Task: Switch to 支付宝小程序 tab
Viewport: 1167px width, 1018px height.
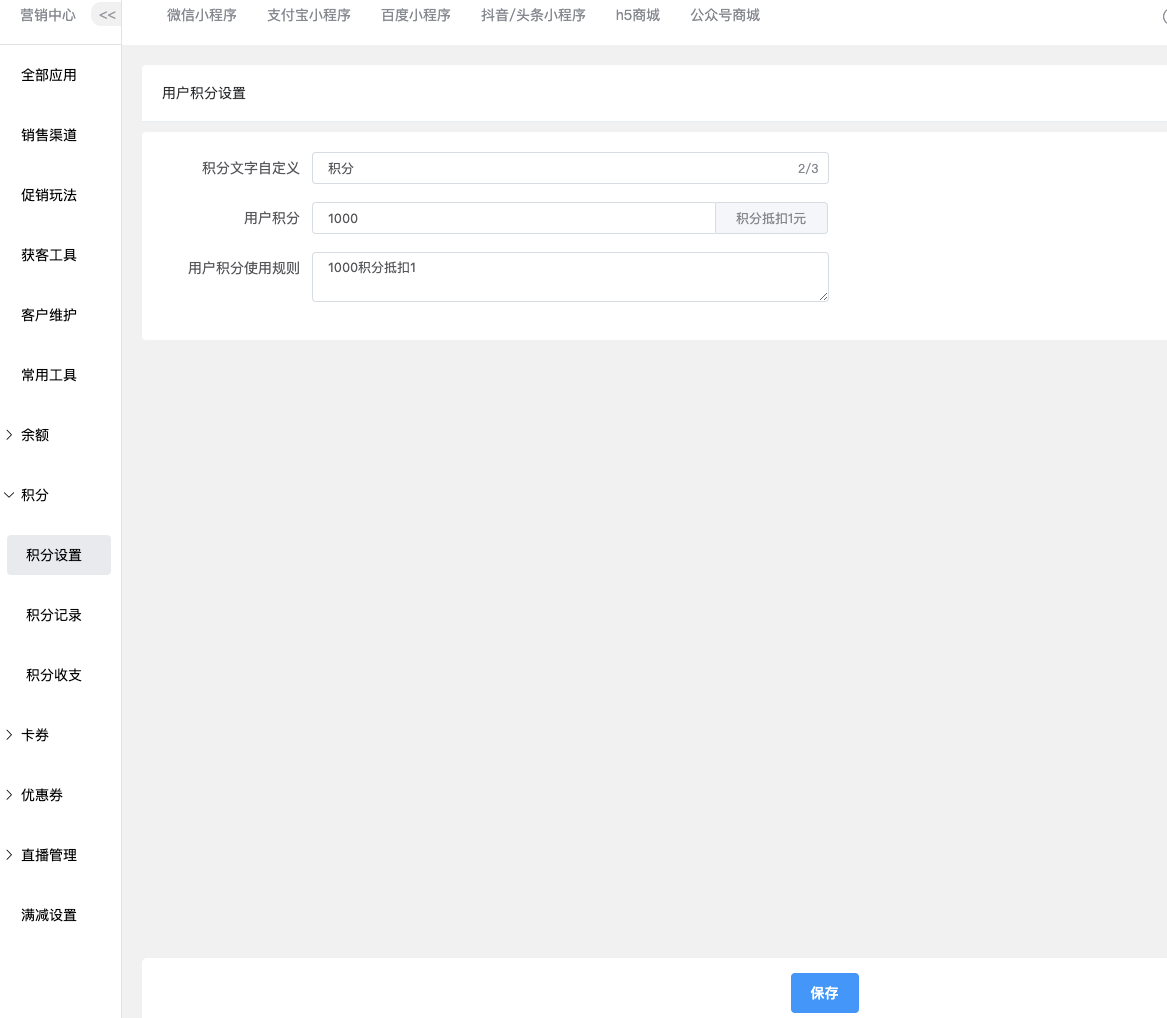Action: [309, 15]
